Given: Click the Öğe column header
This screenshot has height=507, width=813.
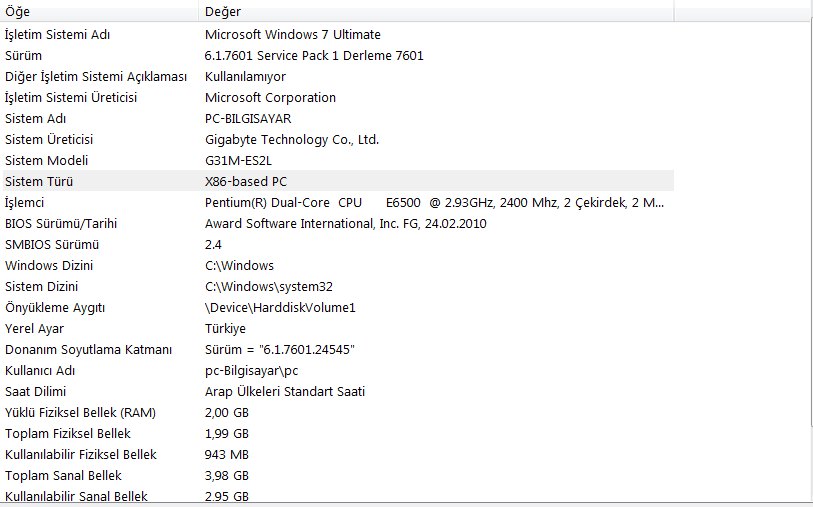Looking at the screenshot, I should tap(100, 11).
